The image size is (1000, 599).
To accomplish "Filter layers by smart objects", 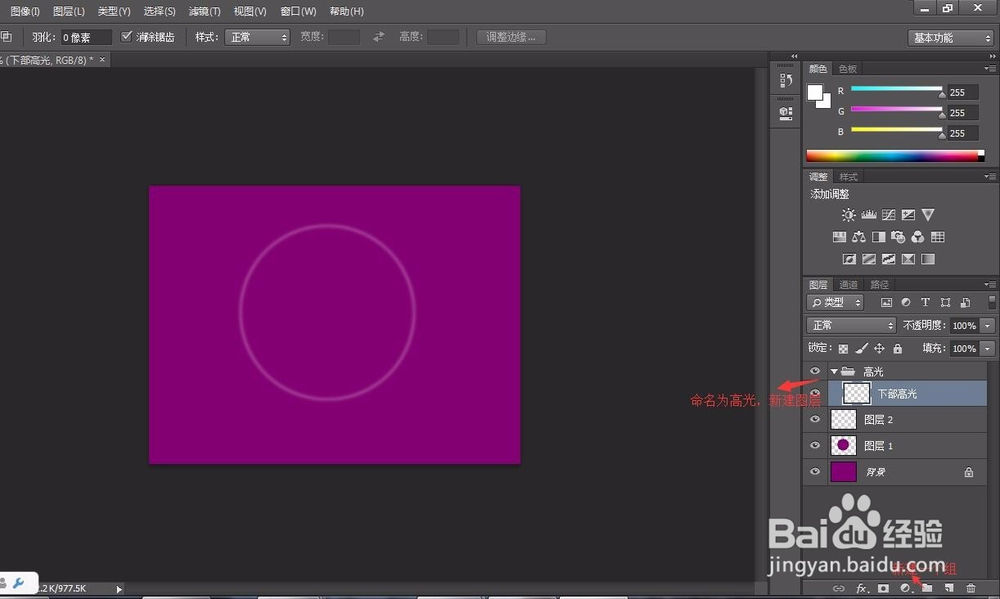I will point(965,302).
